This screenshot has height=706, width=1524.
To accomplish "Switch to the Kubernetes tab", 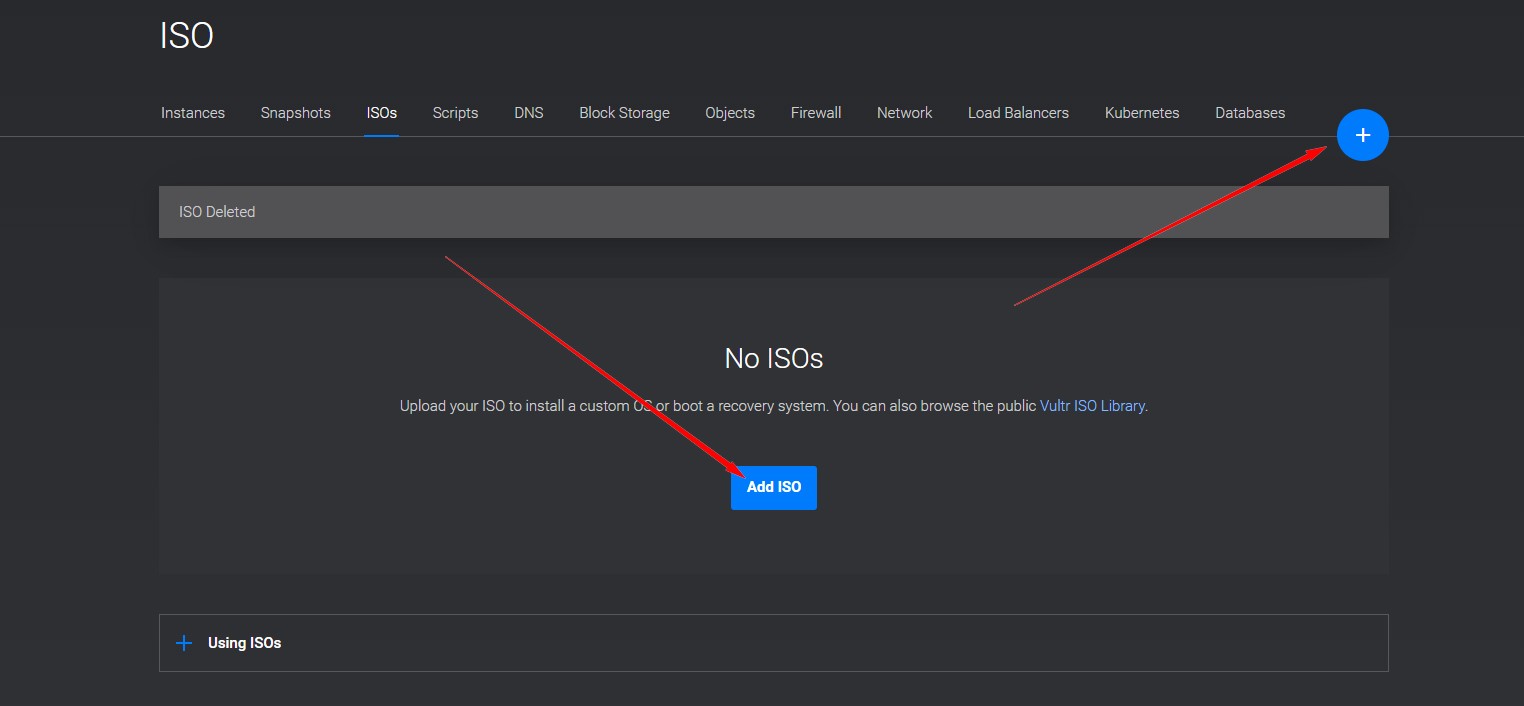I will coord(1142,113).
